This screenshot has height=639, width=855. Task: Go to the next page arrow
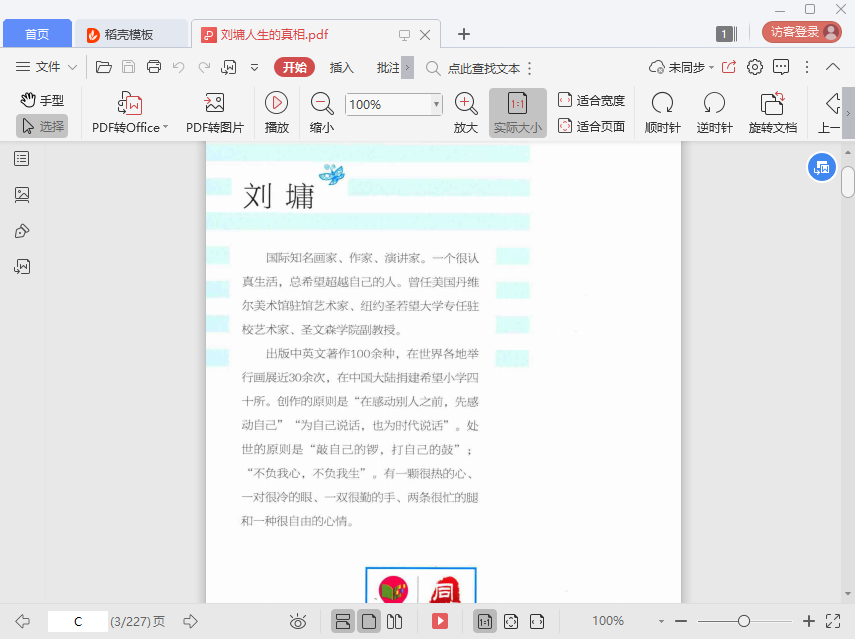[x=190, y=621]
